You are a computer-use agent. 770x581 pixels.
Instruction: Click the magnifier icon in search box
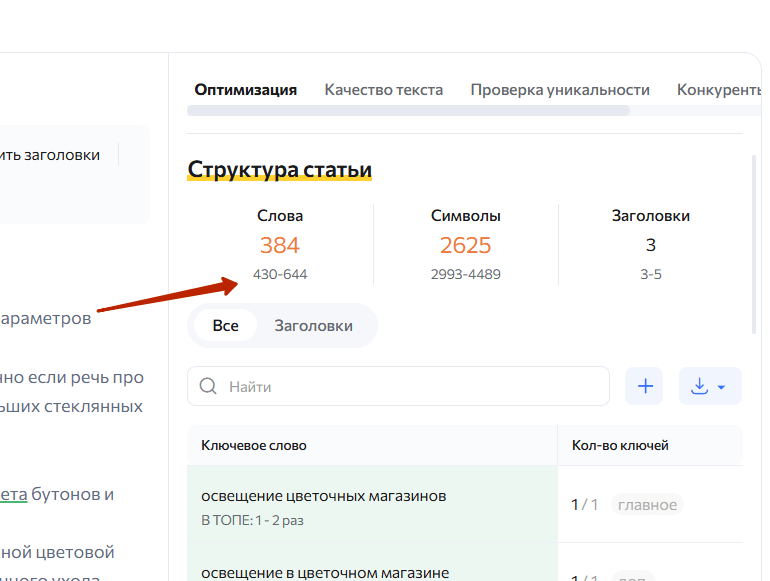pyautogui.click(x=208, y=386)
